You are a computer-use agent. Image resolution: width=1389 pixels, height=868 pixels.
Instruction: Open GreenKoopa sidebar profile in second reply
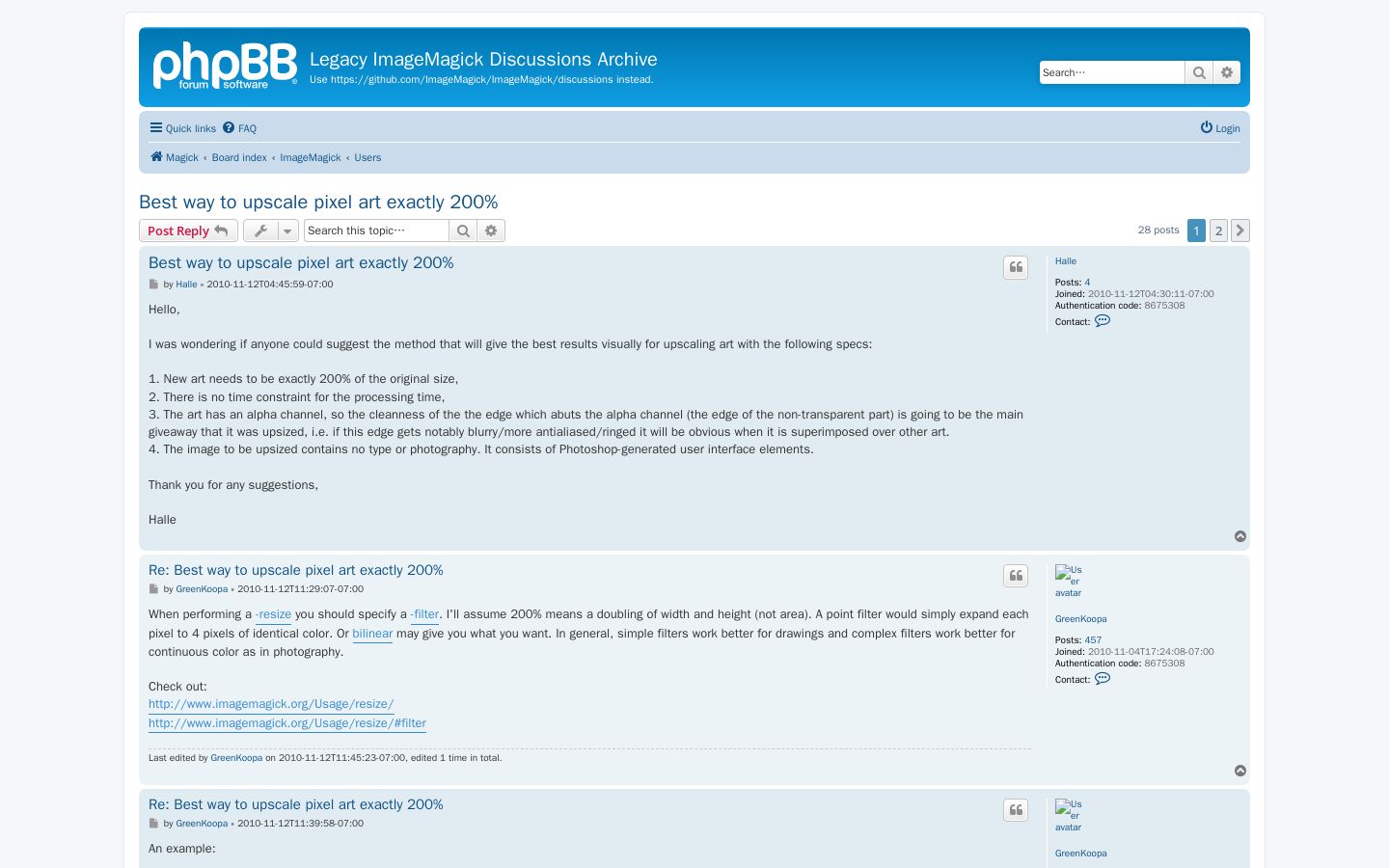pyautogui.click(x=1081, y=854)
